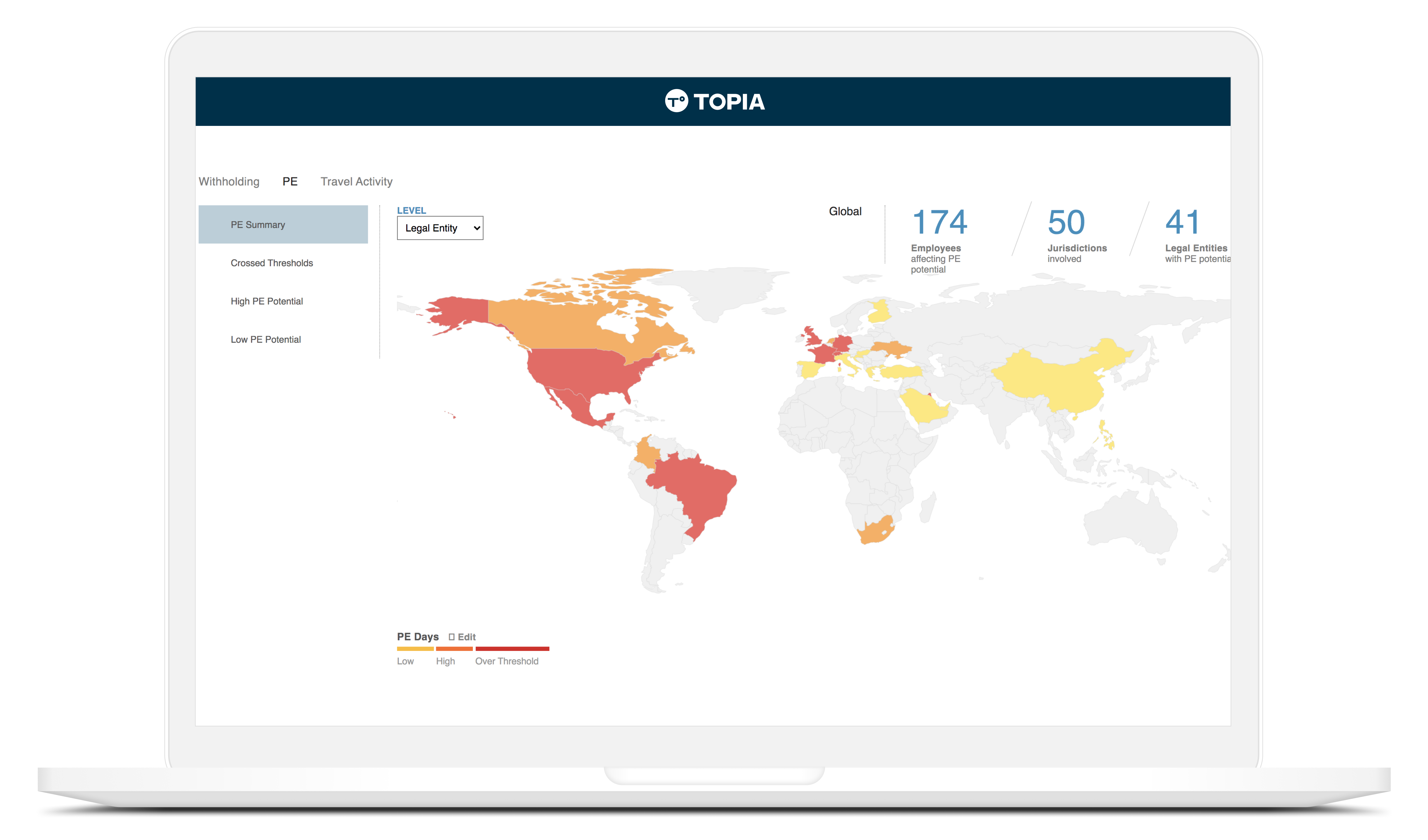Open the Legal Entity level dropdown
Image resolution: width=1428 pixels, height=840 pixels.
click(440, 228)
